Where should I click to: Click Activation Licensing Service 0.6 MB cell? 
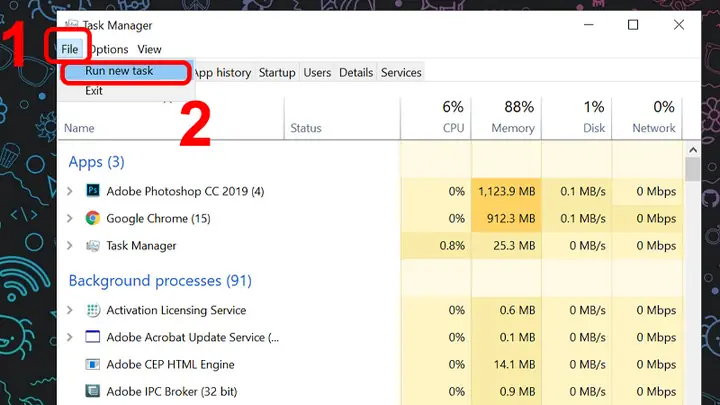click(x=506, y=310)
